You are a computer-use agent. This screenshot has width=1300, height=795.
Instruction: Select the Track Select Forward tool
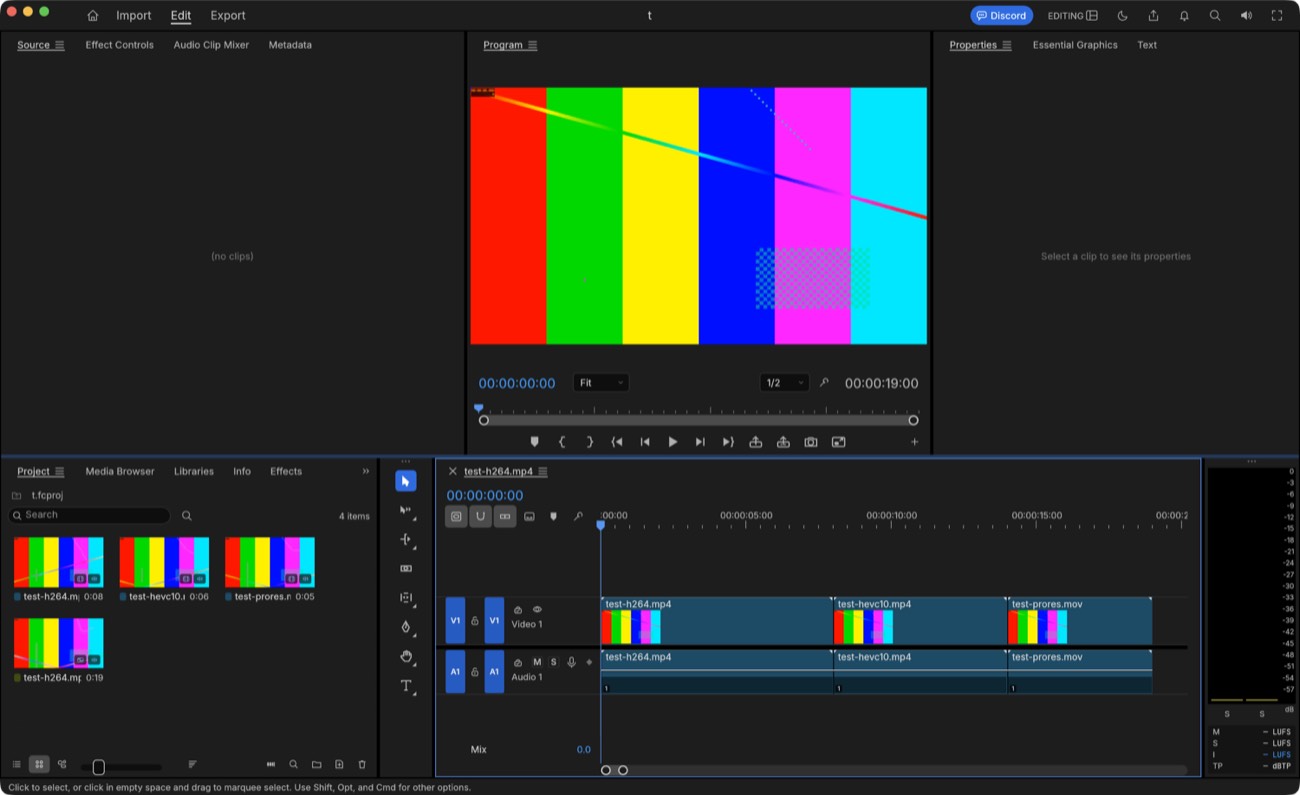pos(405,510)
